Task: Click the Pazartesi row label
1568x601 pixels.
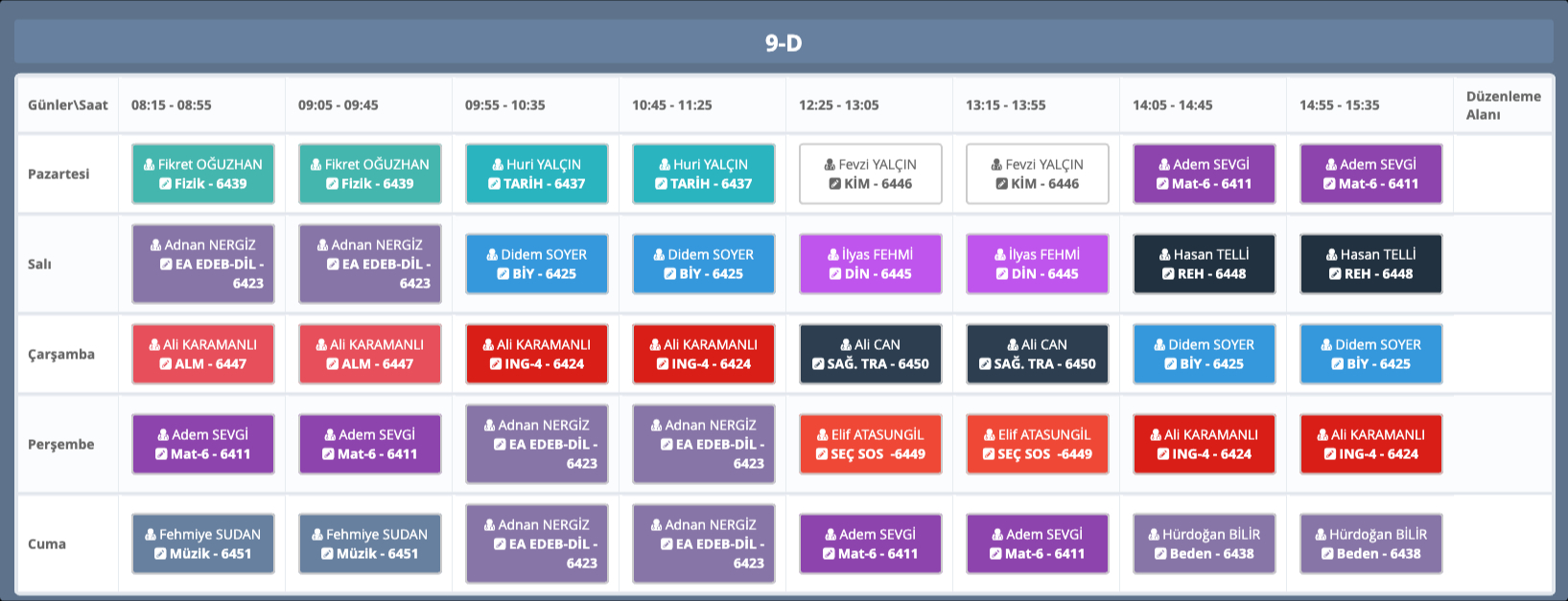Action: [x=59, y=174]
